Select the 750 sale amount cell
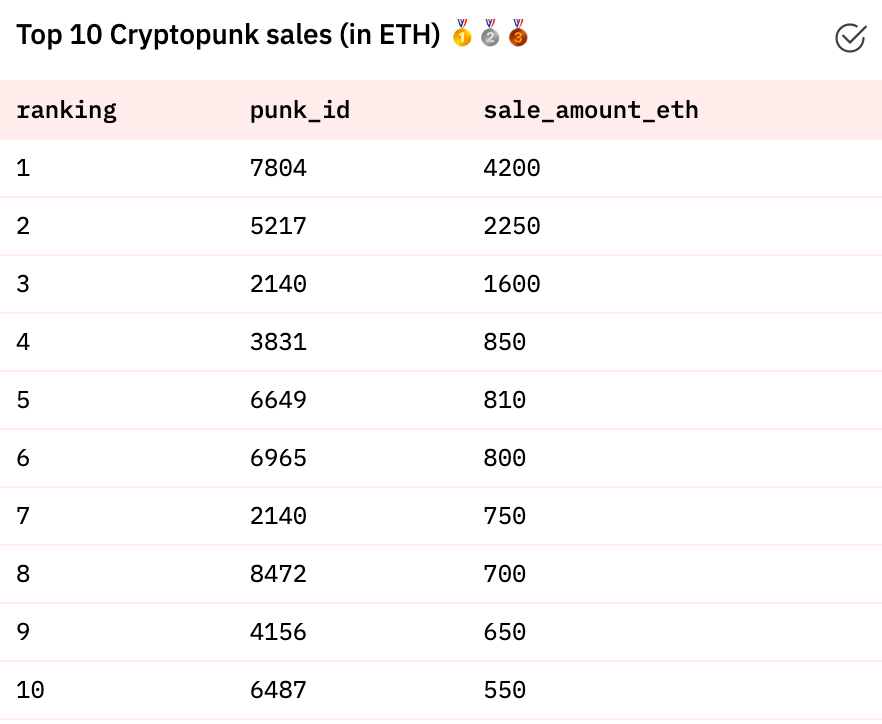 (504, 517)
